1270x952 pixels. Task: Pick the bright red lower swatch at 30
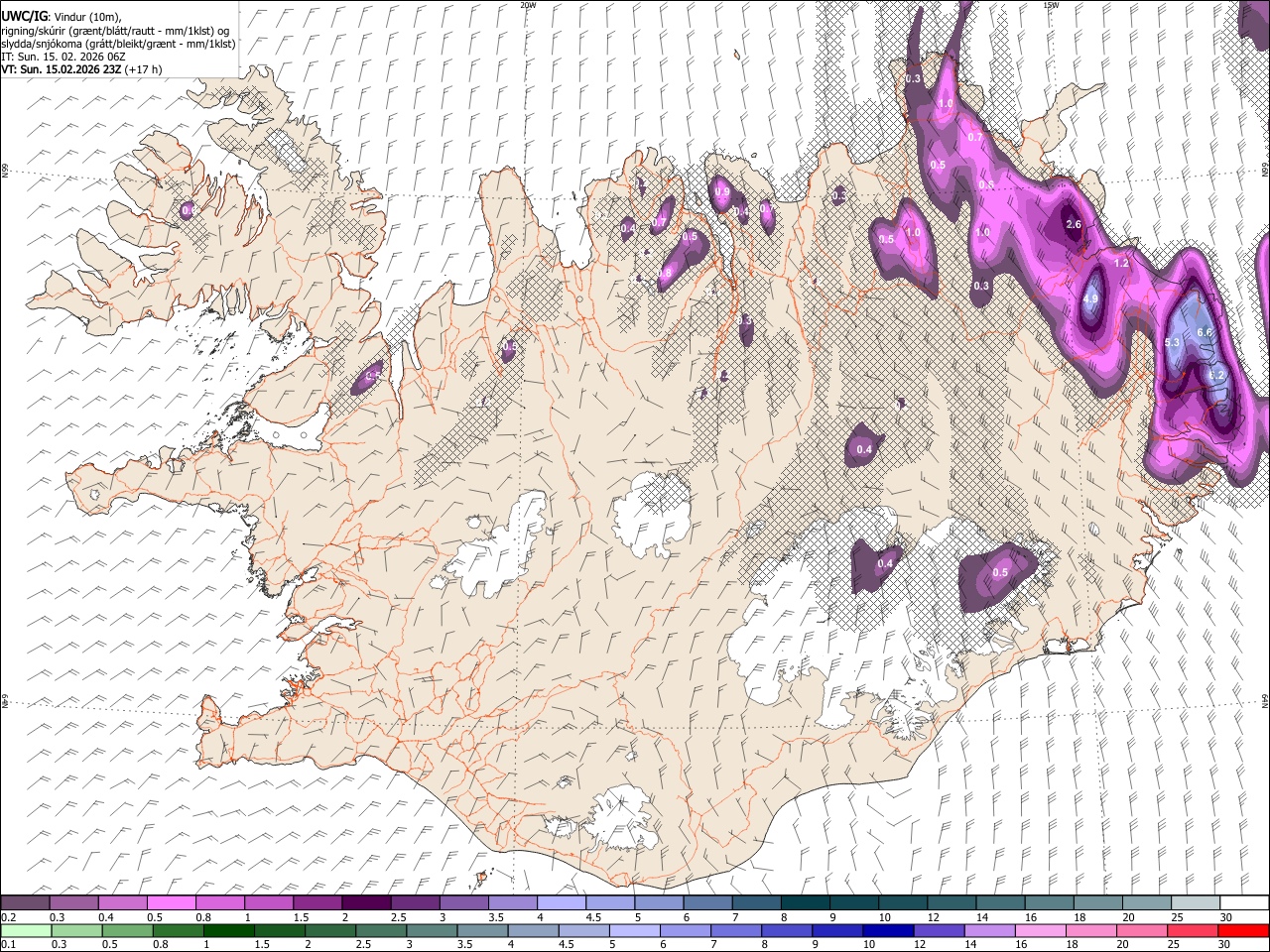[x=1242, y=930]
